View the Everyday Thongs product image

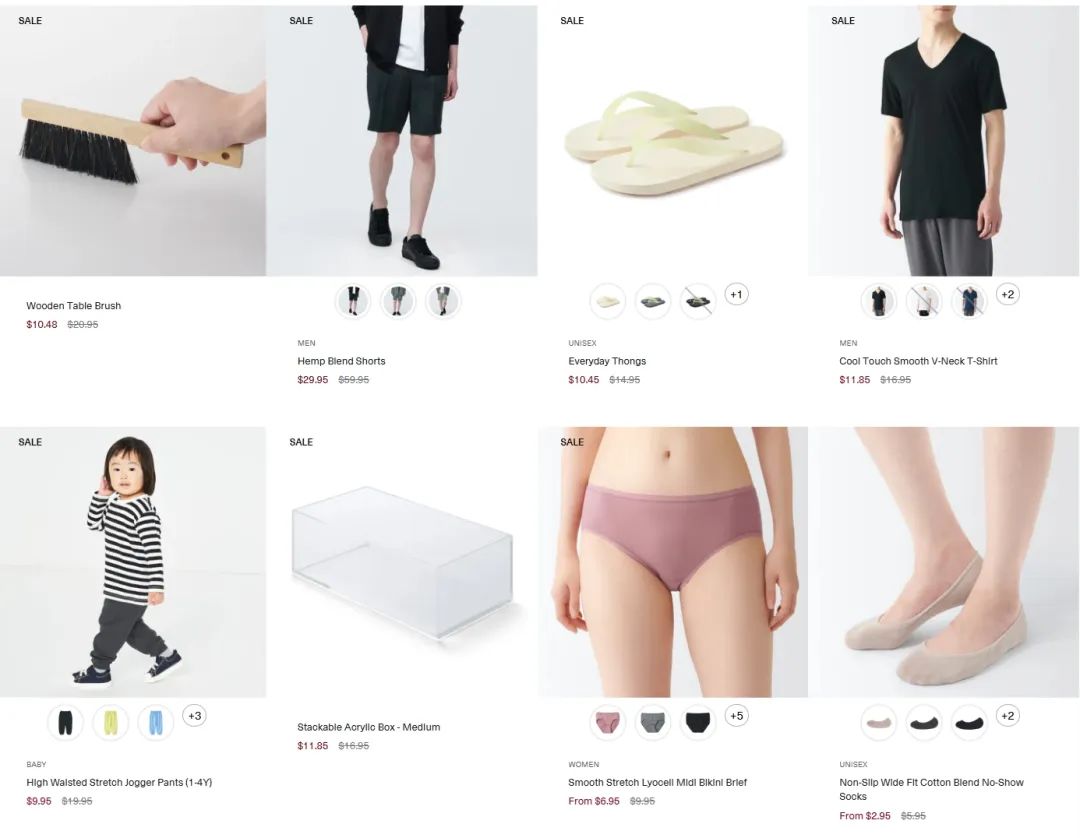point(673,141)
